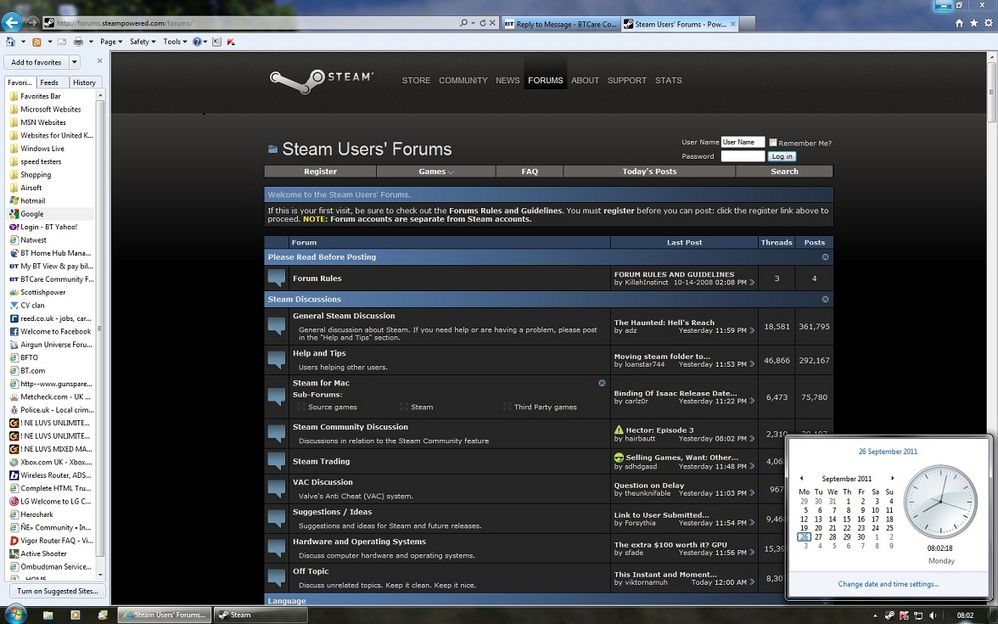This screenshot has width=998, height=624.
Task: Collapse the Steam Discussions category
Action: coord(825,299)
